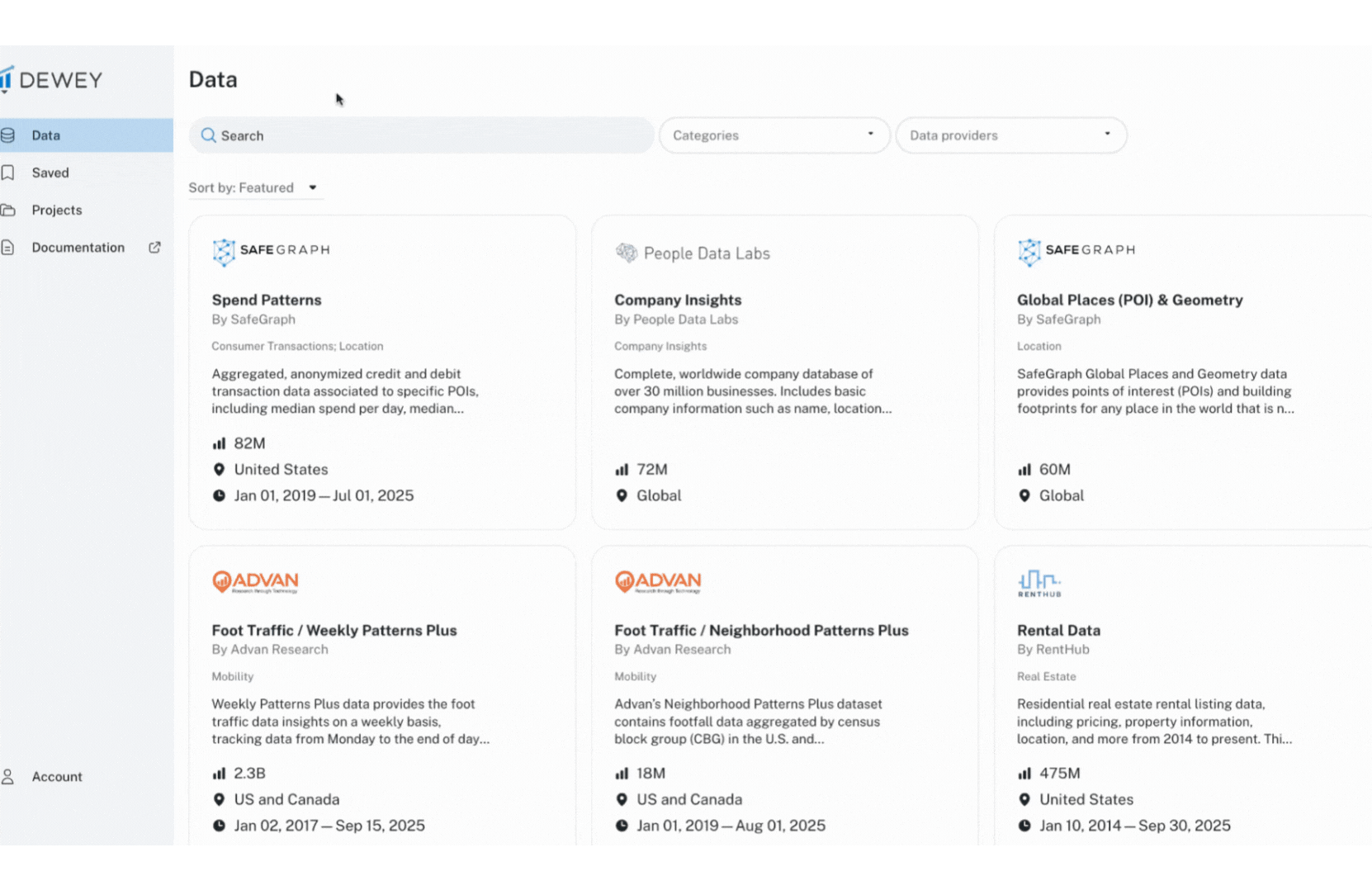Click the People Data Labs logo

[692, 253]
